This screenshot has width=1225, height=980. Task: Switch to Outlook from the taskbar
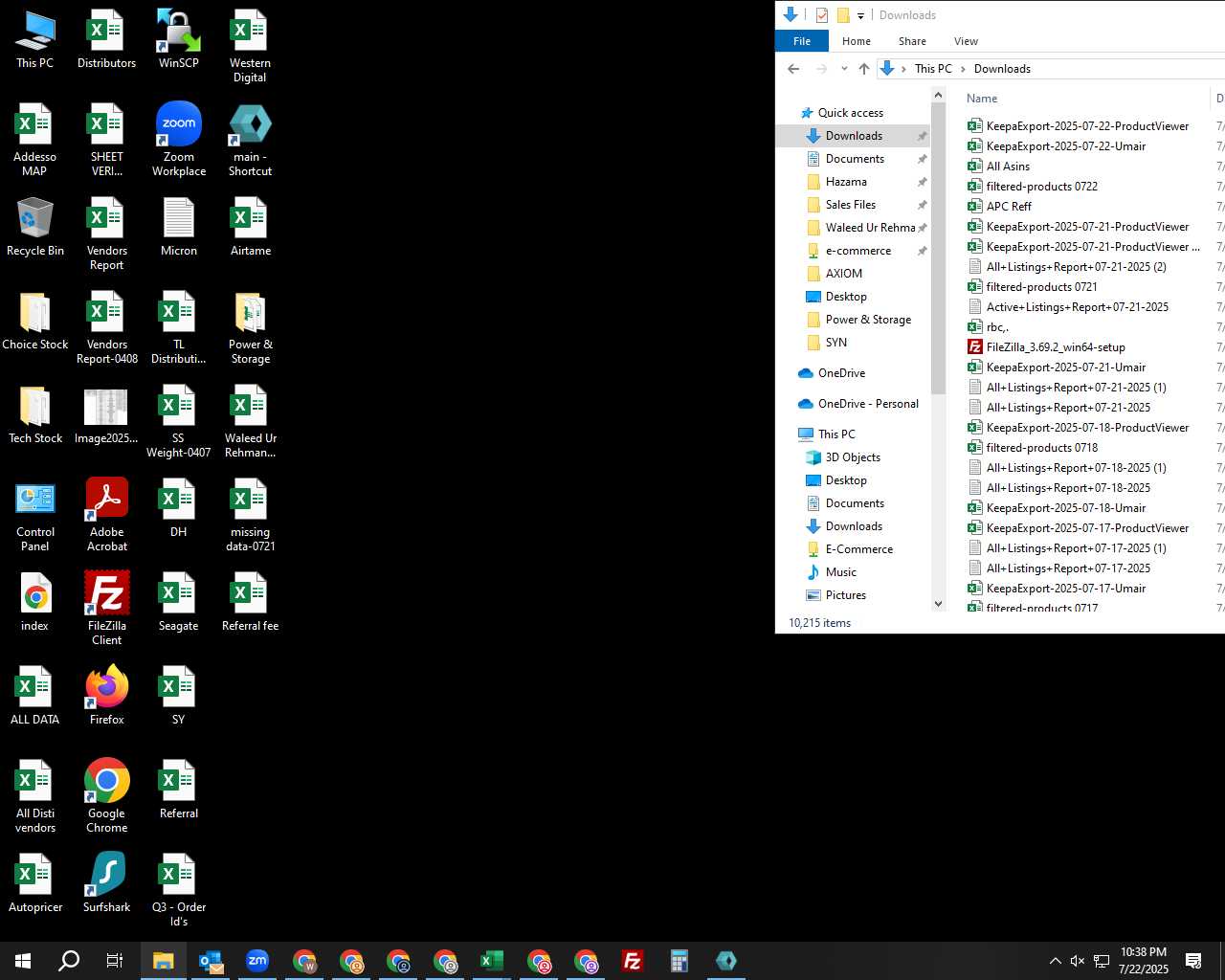click(x=211, y=961)
